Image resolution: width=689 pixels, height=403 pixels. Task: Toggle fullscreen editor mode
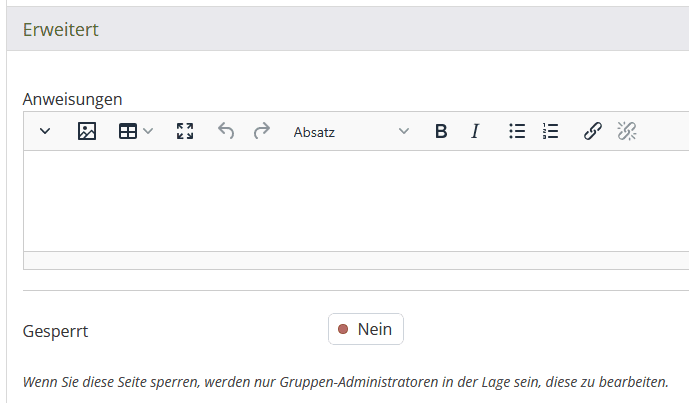click(185, 131)
